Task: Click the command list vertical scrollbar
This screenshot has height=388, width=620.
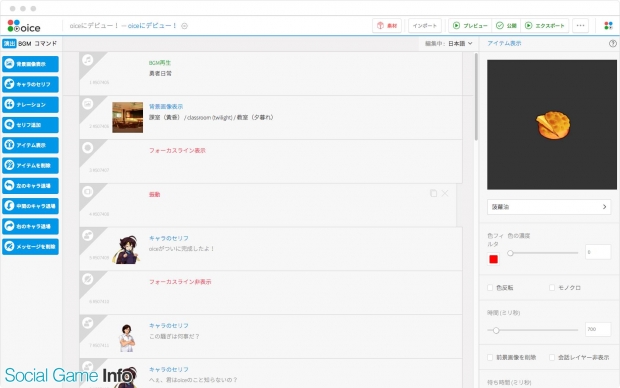Action: tap(476, 97)
